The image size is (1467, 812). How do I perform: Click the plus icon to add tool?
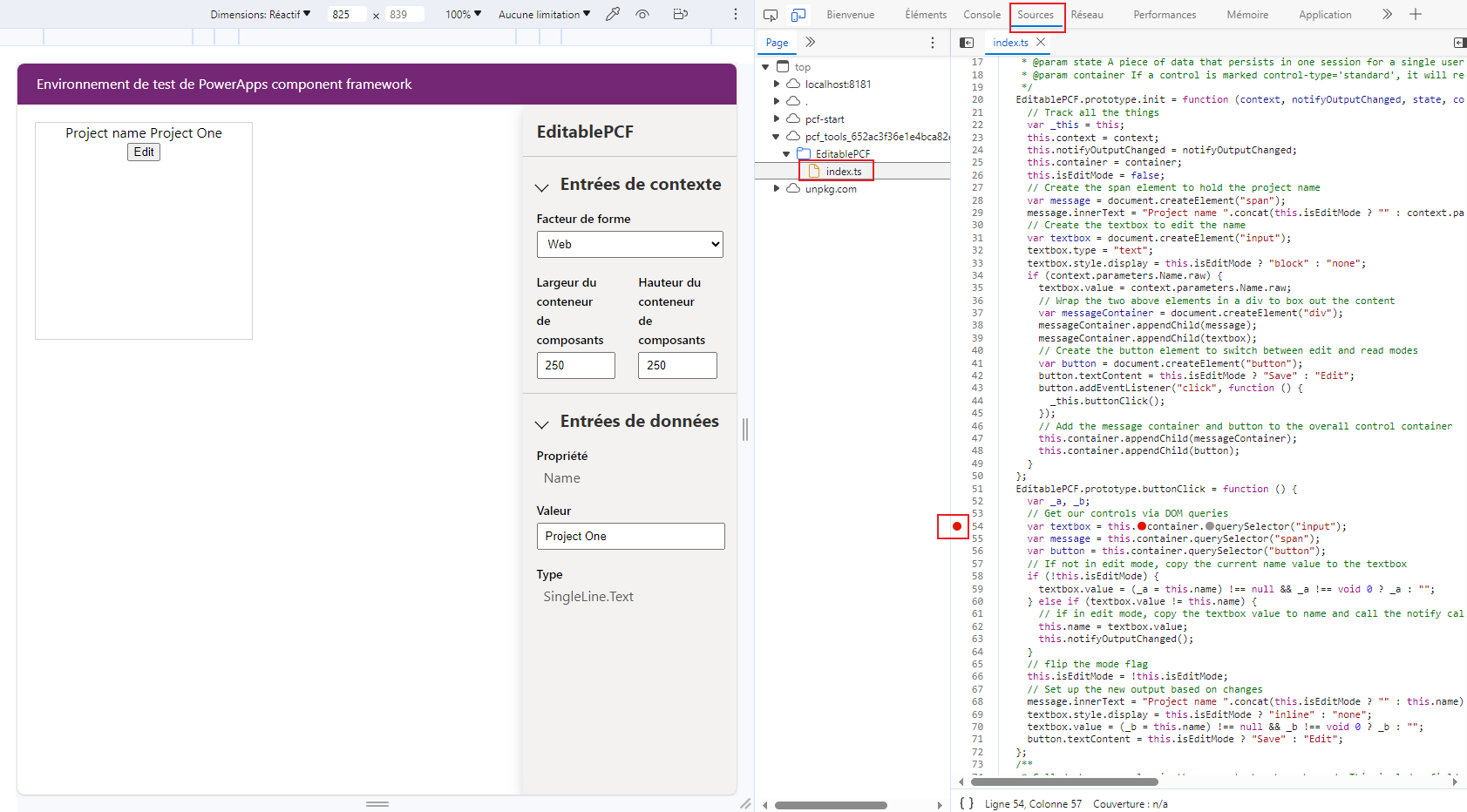pyautogui.click(x=1416, y=14)
